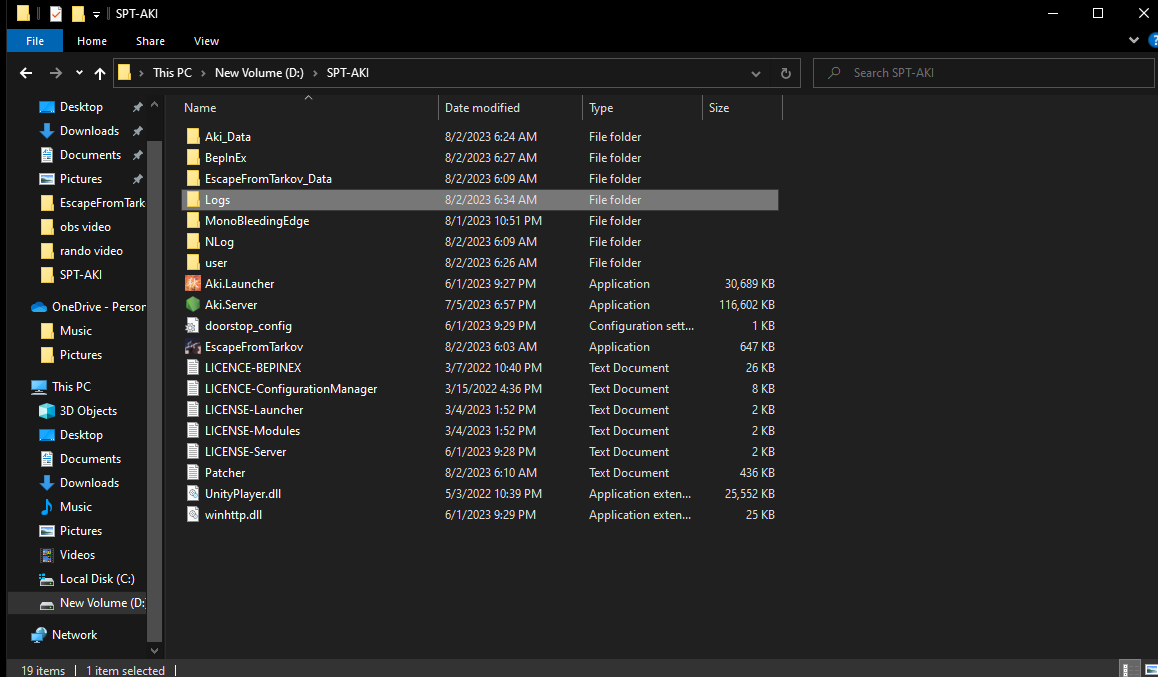Select the LICENCE-ConfigurationManager file

[291, 388]
